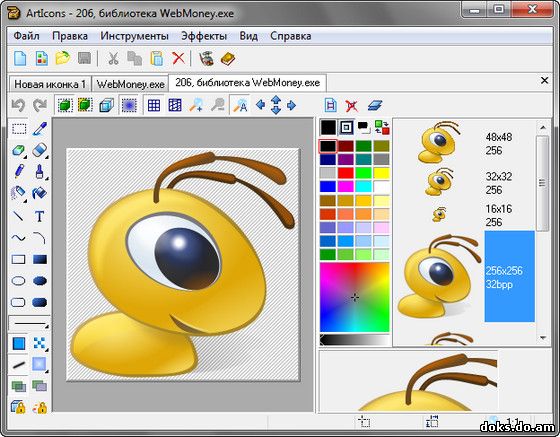Cut selection with scissors icon
The width and height of the screenshot is (560, 437).
tap(113, 58)
